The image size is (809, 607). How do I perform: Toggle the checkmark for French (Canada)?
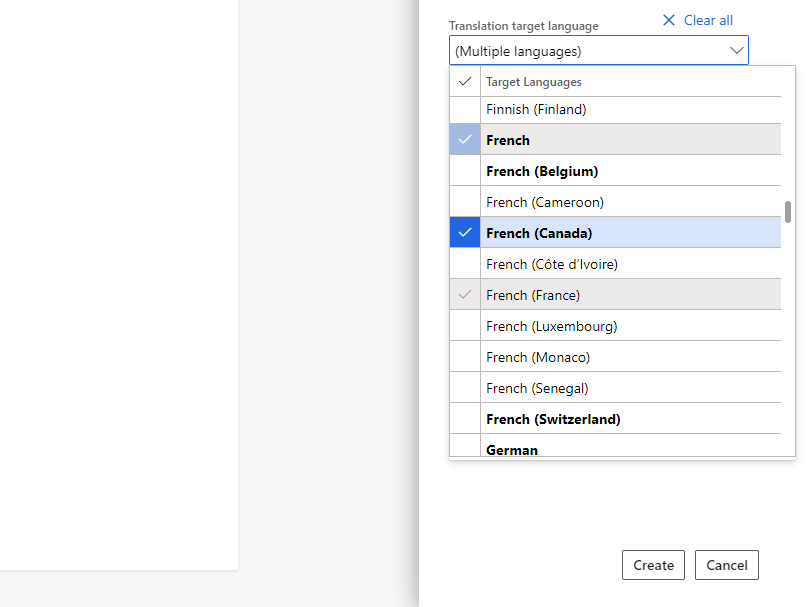tap(464, 232)
